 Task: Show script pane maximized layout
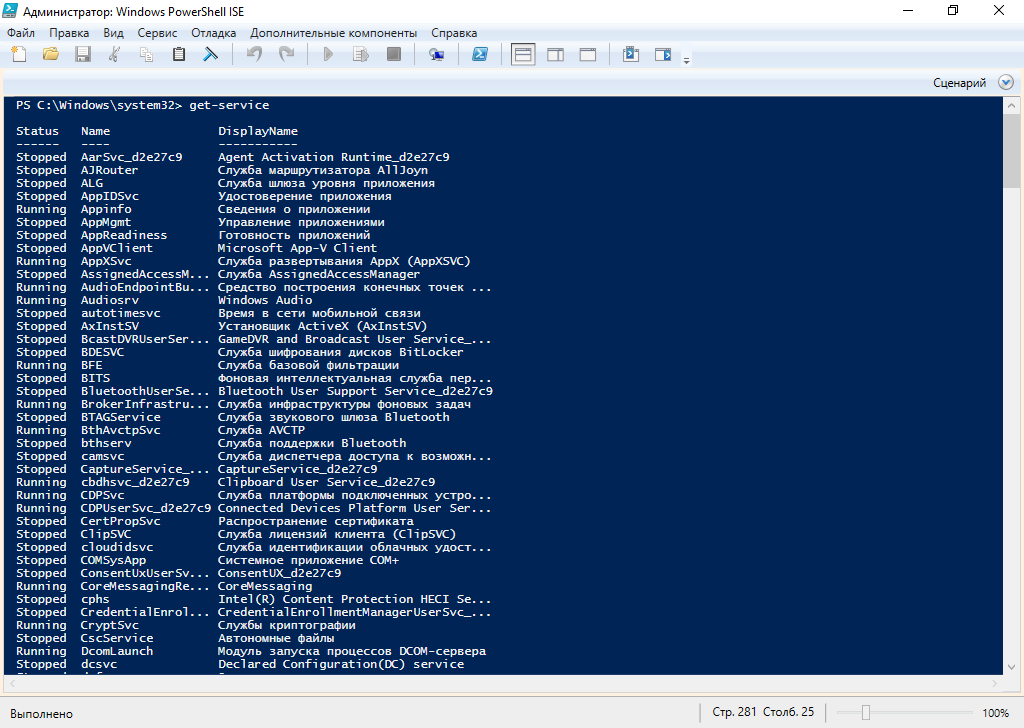point(587,55)
